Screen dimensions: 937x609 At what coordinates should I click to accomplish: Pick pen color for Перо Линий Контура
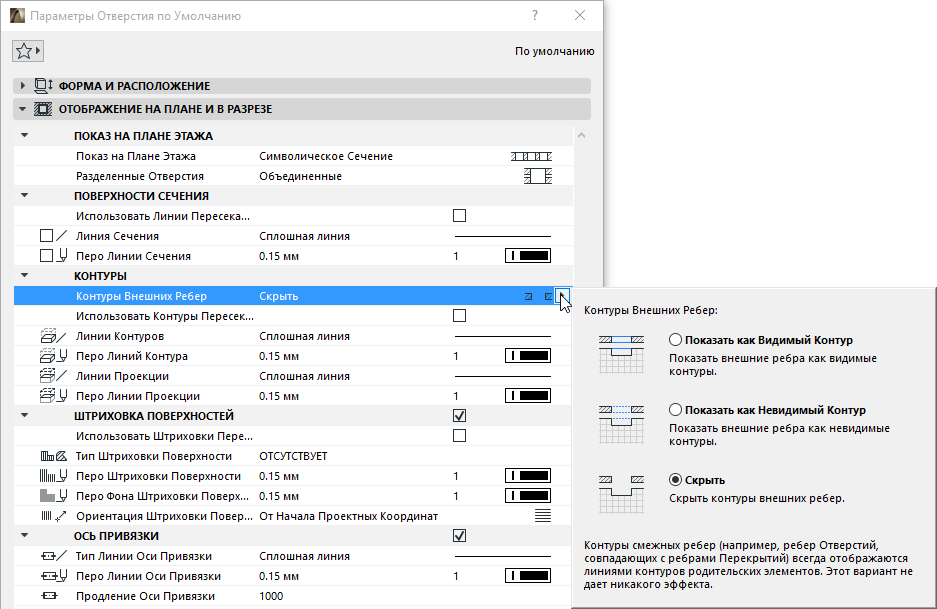528,356
